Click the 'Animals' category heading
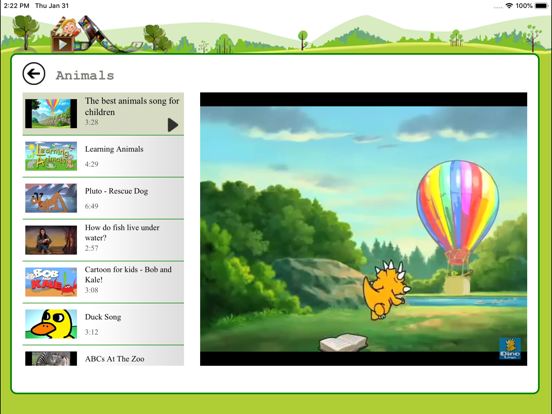The width and height of the screenshot is (552, 414). pos(85,75)
